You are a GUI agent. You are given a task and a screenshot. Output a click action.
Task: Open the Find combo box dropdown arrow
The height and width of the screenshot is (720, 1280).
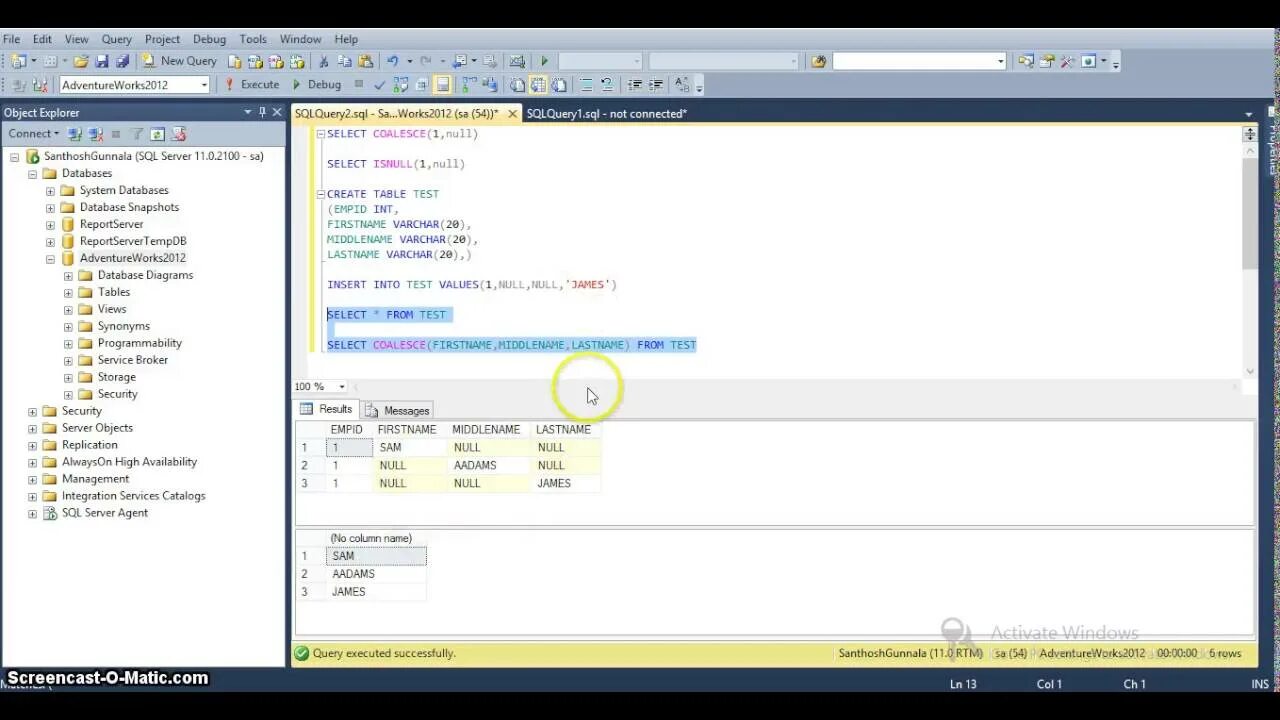pos(1000,61)
